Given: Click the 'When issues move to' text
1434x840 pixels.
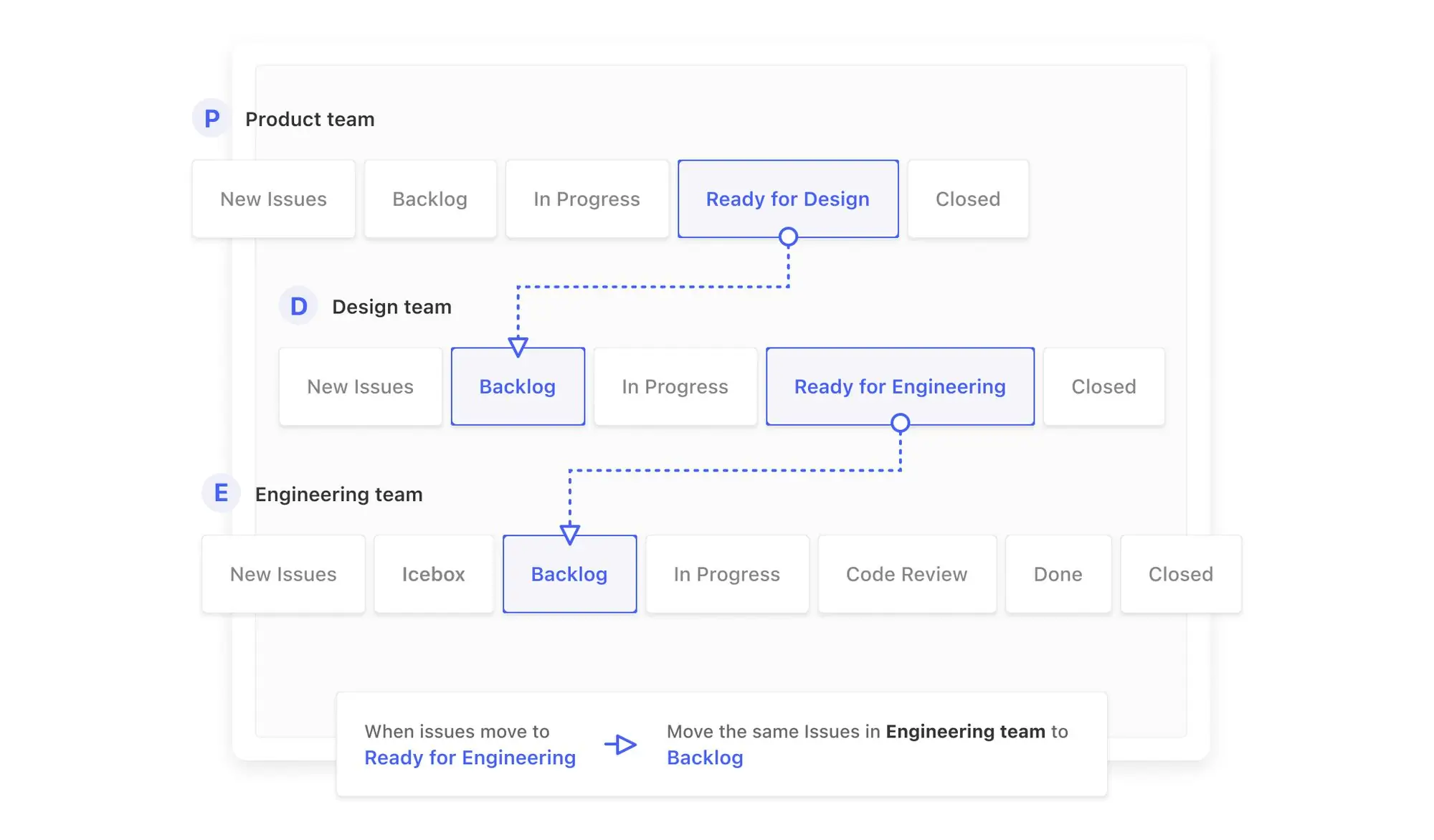Looking at the screenshot, I should point(457,731).
